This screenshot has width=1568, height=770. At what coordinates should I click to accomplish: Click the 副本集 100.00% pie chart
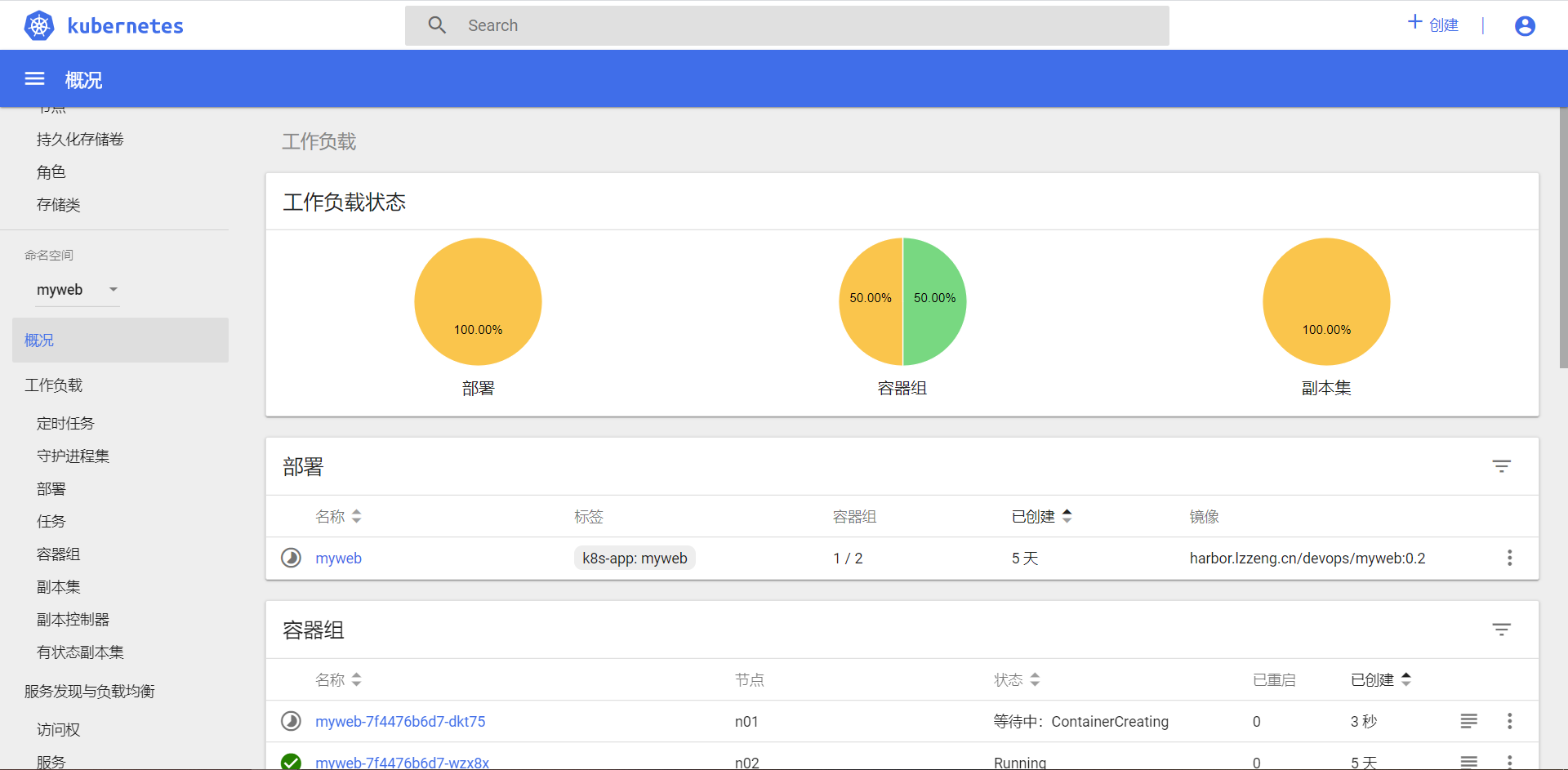click(x=1326, y=301)
